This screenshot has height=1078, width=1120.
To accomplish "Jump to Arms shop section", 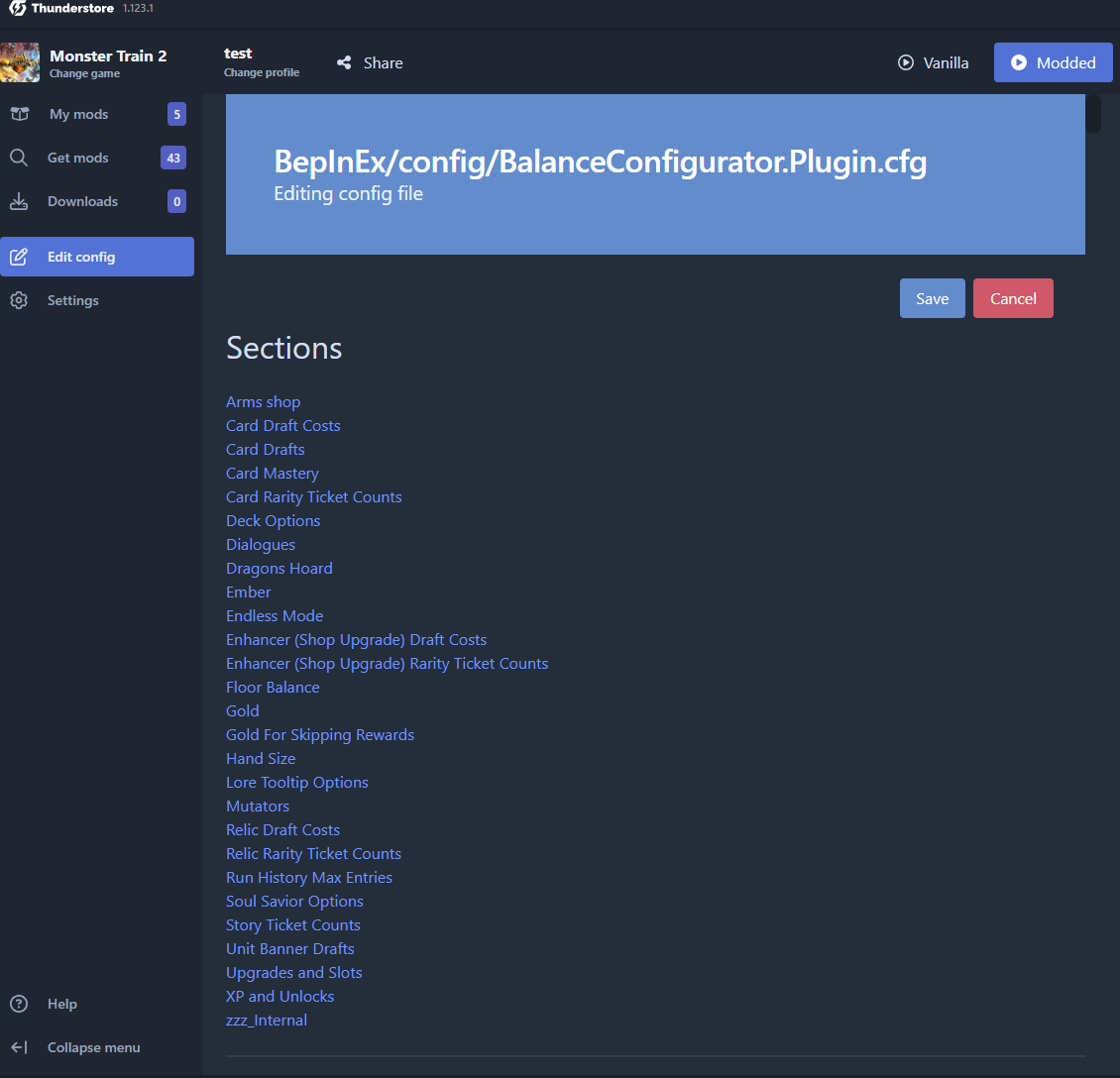I will pyautogui.click(x=263, y=402).
